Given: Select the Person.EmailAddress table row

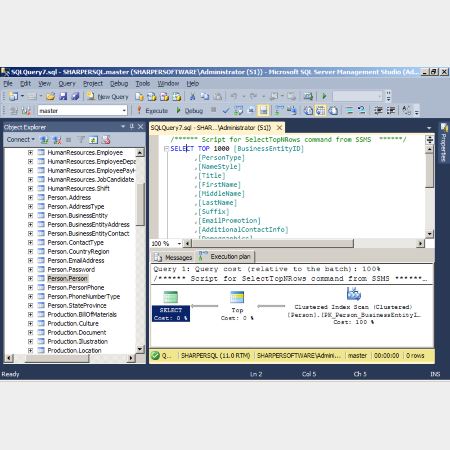Looking at the screenshot, I should pyautogui.click(x=76, y=260).
